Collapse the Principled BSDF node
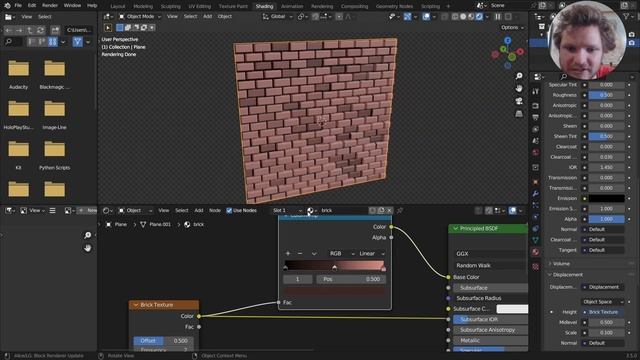This screenshot has width=640, height=360. (455, 229)
